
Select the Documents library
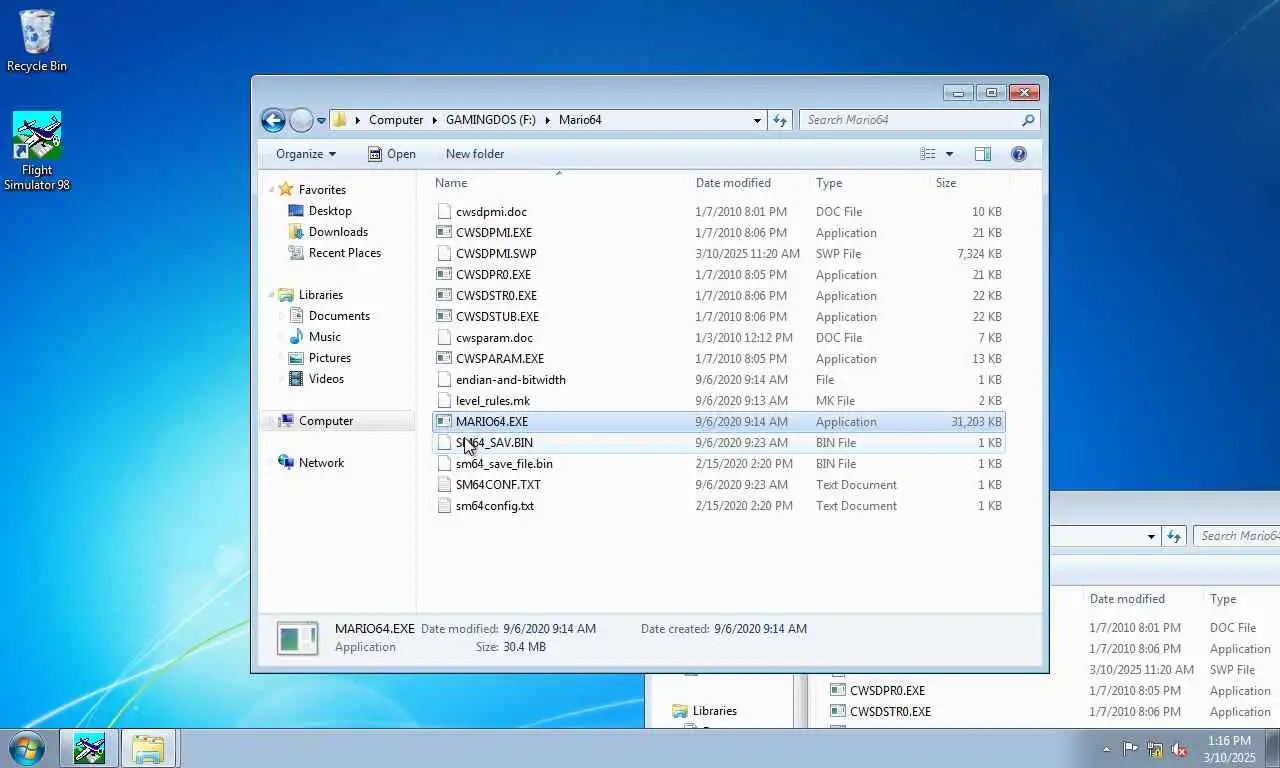click(339, 316)
